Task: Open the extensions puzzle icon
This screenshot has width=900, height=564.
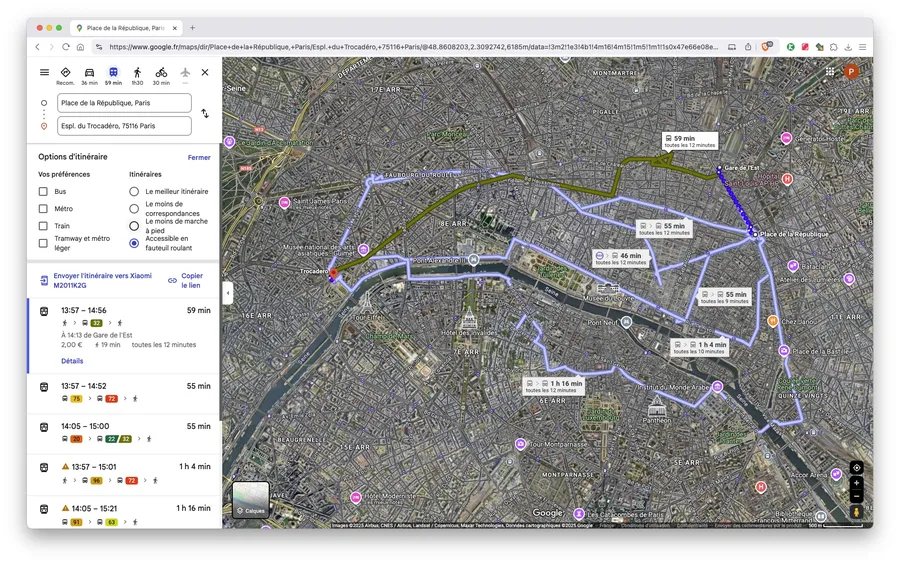Action: pyautogui.click(x=834, y=47)
